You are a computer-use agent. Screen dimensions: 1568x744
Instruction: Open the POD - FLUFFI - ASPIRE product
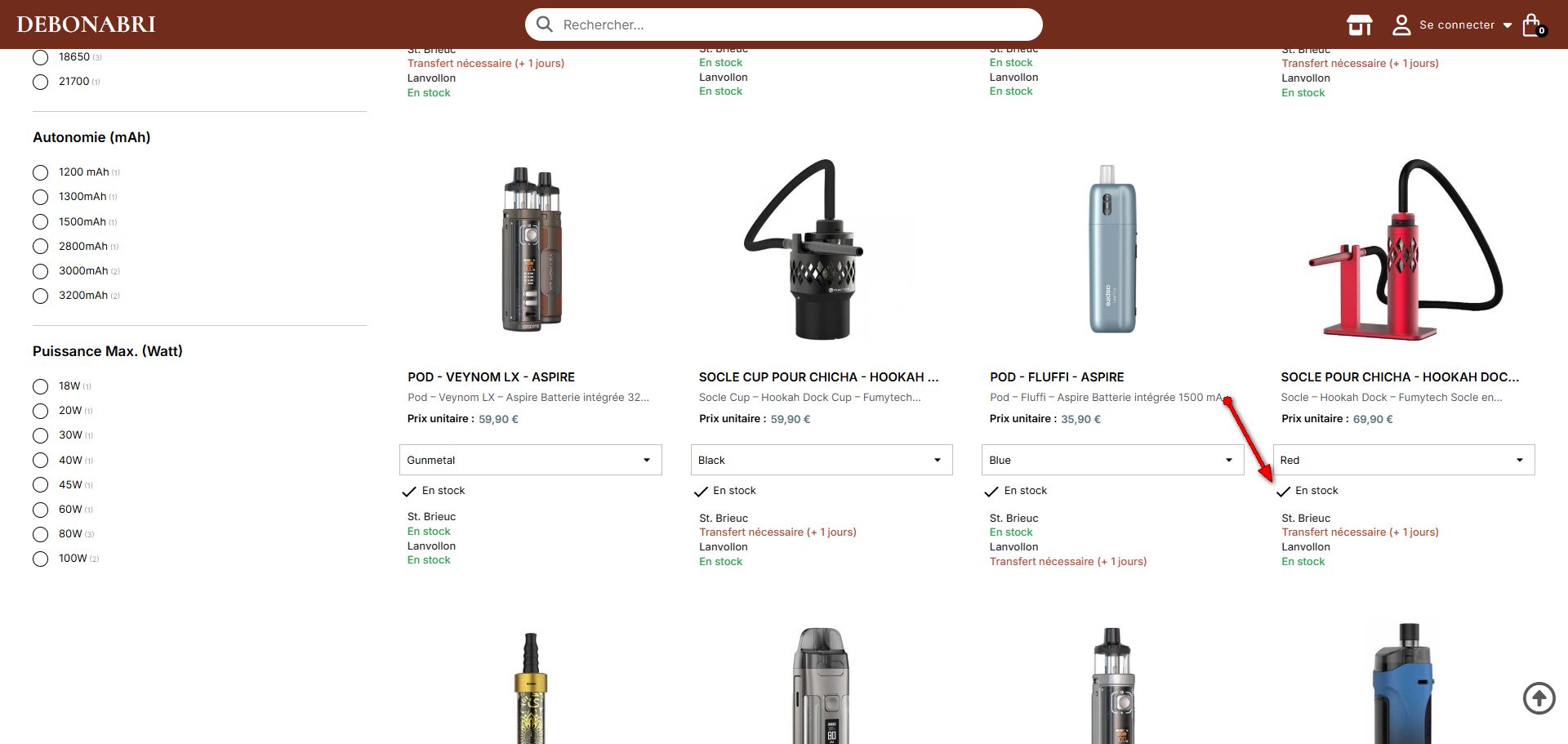coord(1057,377)
